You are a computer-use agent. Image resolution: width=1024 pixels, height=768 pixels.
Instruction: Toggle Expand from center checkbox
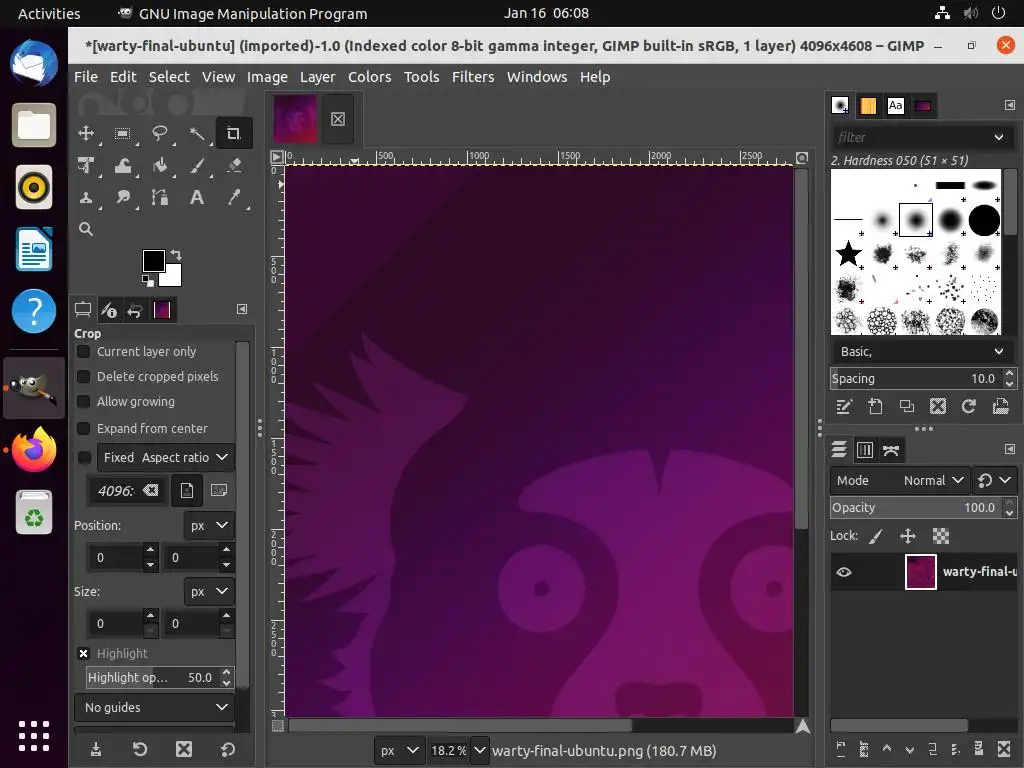click(x=84, y=428)
